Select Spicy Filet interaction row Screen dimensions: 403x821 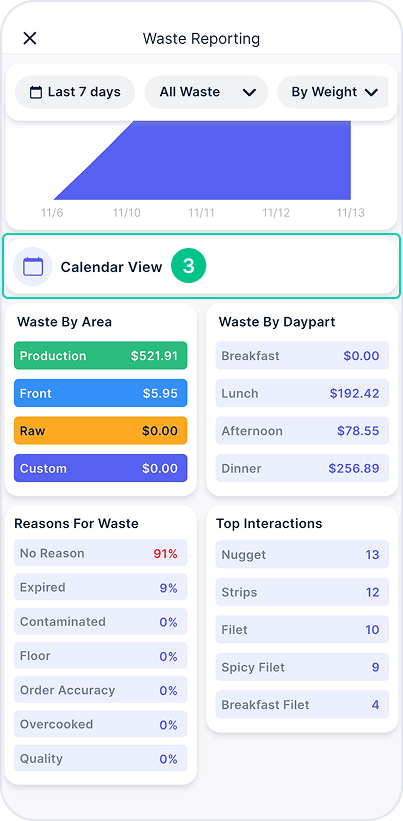302,667
